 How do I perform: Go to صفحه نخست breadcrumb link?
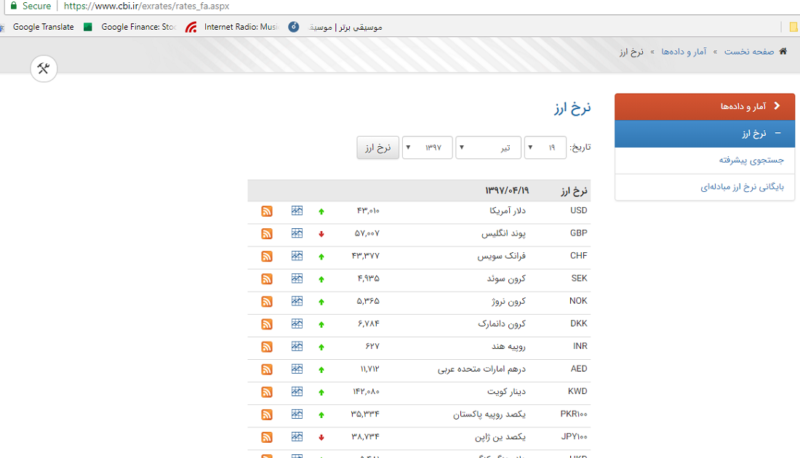(749, 52)
